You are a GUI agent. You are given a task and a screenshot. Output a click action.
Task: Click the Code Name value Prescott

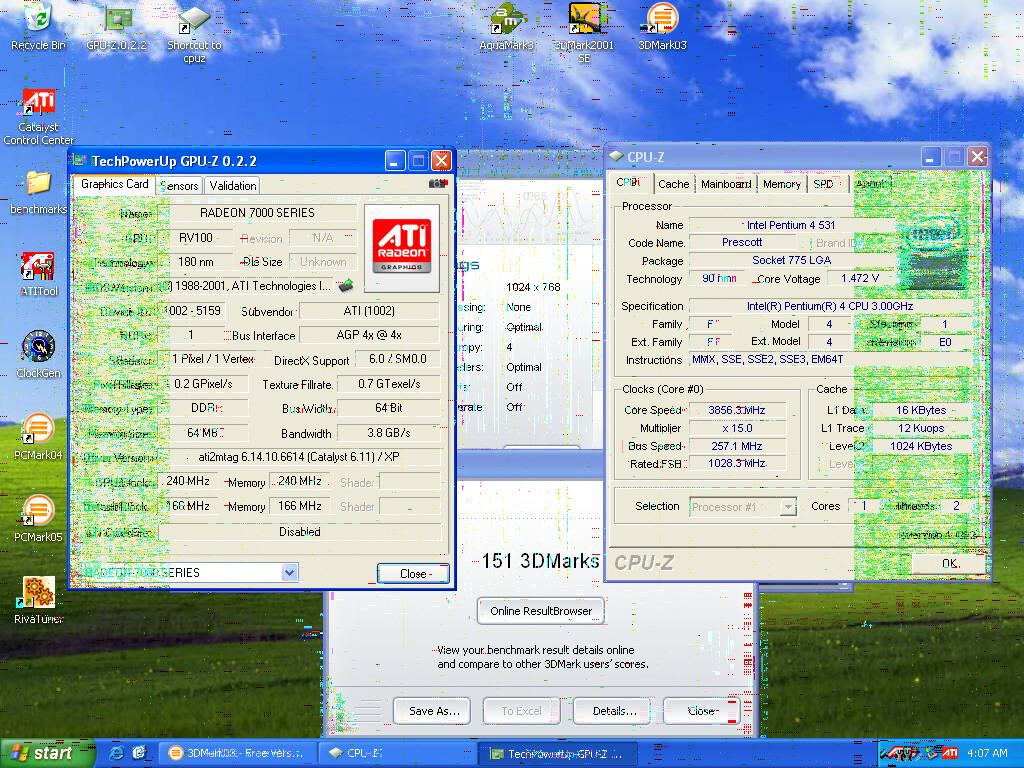742,242
